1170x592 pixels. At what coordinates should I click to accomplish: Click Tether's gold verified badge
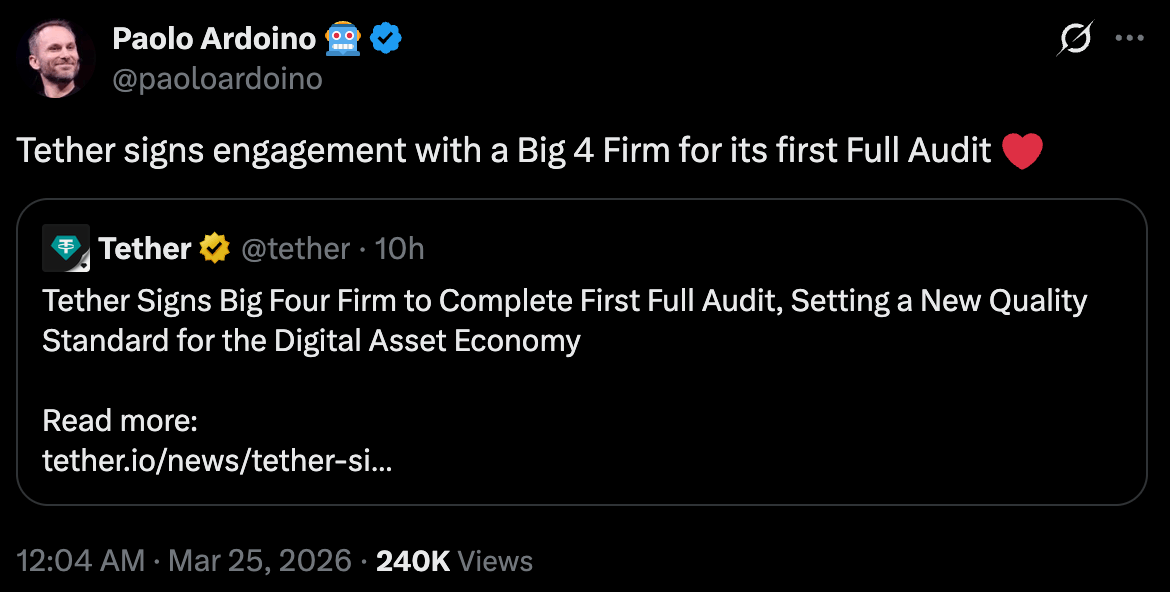(215, 248)
